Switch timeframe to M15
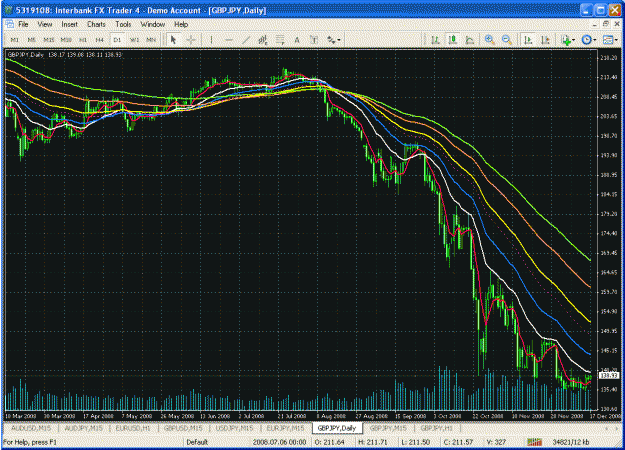625x450 pixels. [49, 40]
